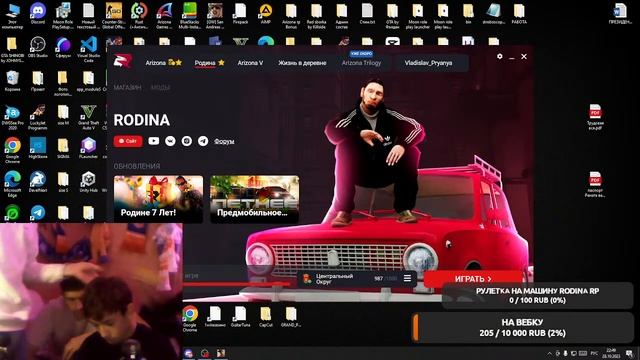
Task: Open the Центральный Округ server selector
Action: click(x=357, y=278)
